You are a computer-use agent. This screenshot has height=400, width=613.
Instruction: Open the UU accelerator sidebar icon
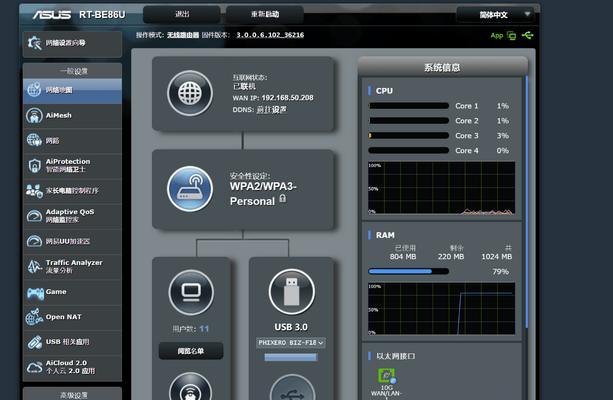[34, 241]
